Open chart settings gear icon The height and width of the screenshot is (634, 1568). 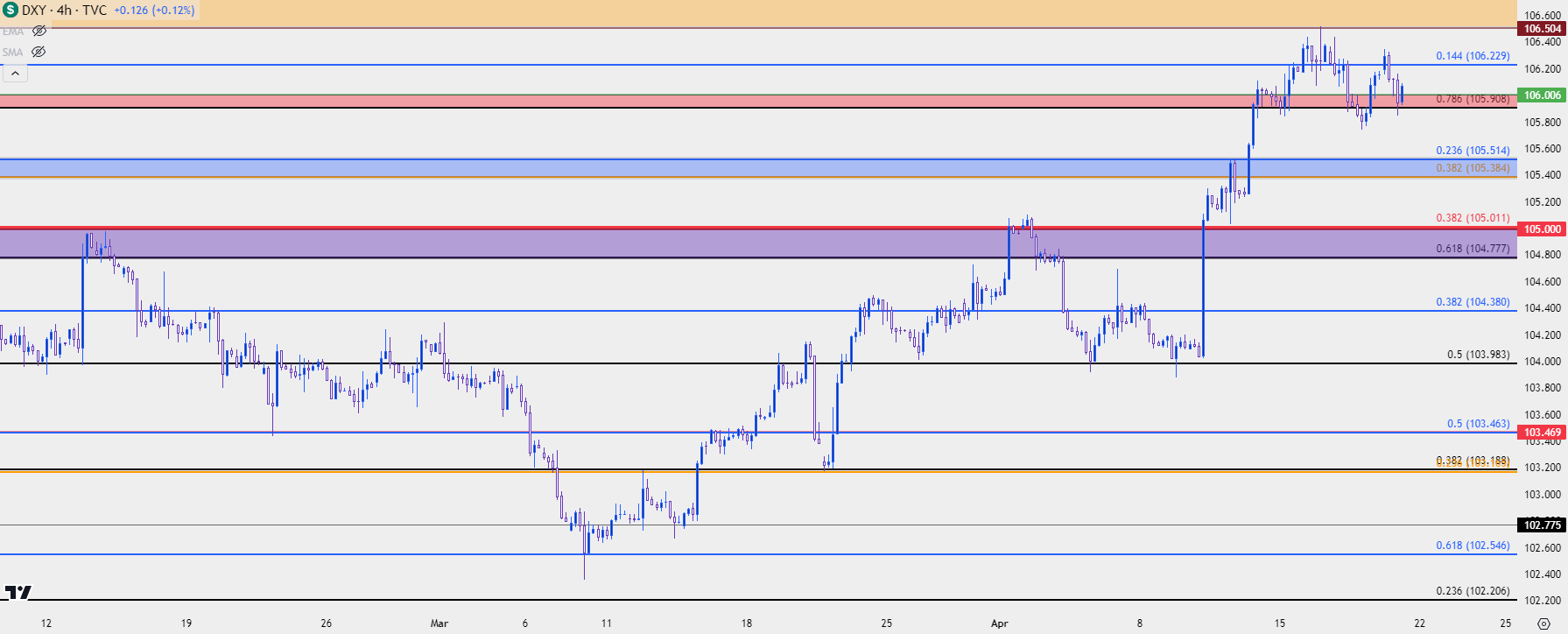[1543, 623]
